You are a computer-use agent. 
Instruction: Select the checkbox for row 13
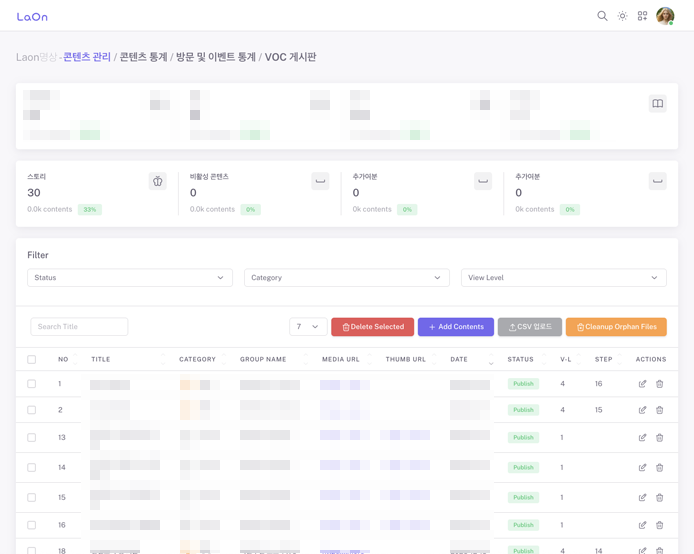[x=32, y=438]
